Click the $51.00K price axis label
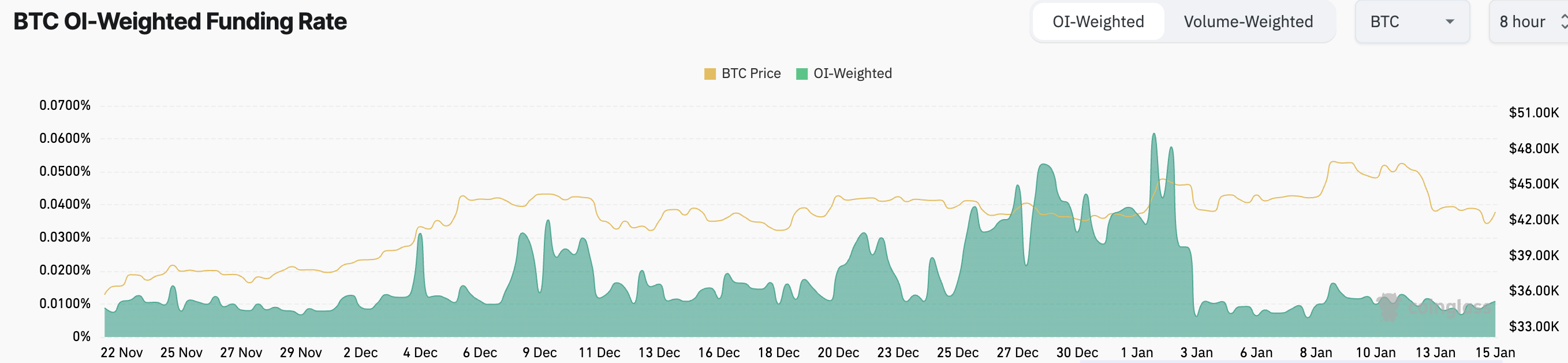This screenshot has width=1568, height=363. 1533,113
